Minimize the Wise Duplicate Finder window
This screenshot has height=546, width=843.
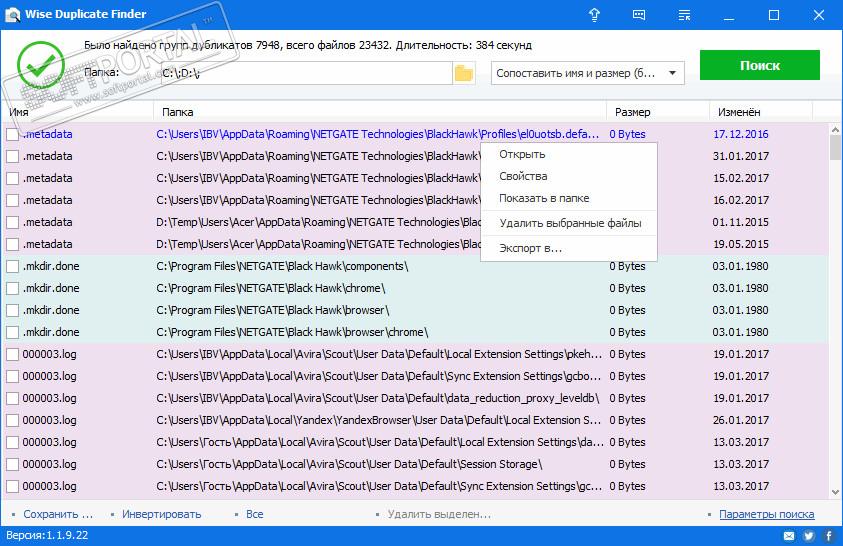[x=729, y=15]
